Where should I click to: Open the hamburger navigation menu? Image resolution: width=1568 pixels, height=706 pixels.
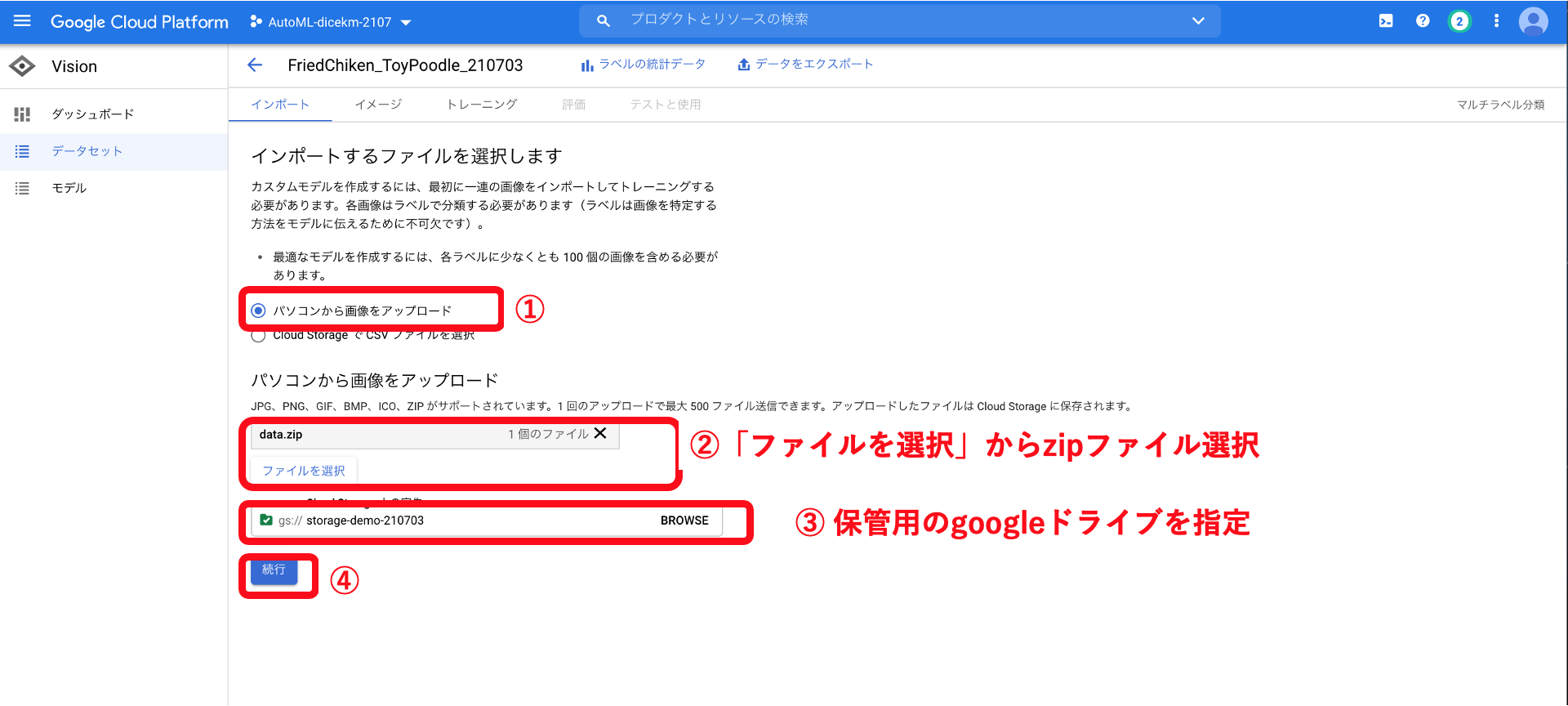coord(22,21)
